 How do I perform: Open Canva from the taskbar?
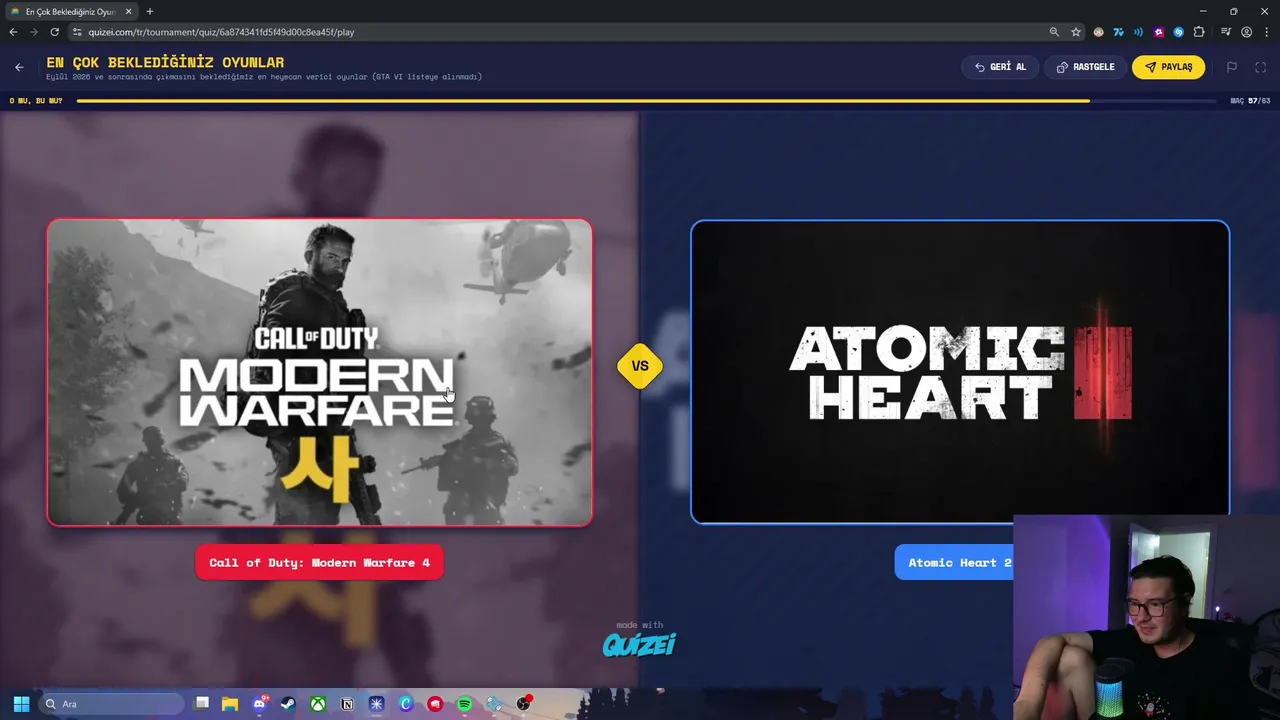406,704
